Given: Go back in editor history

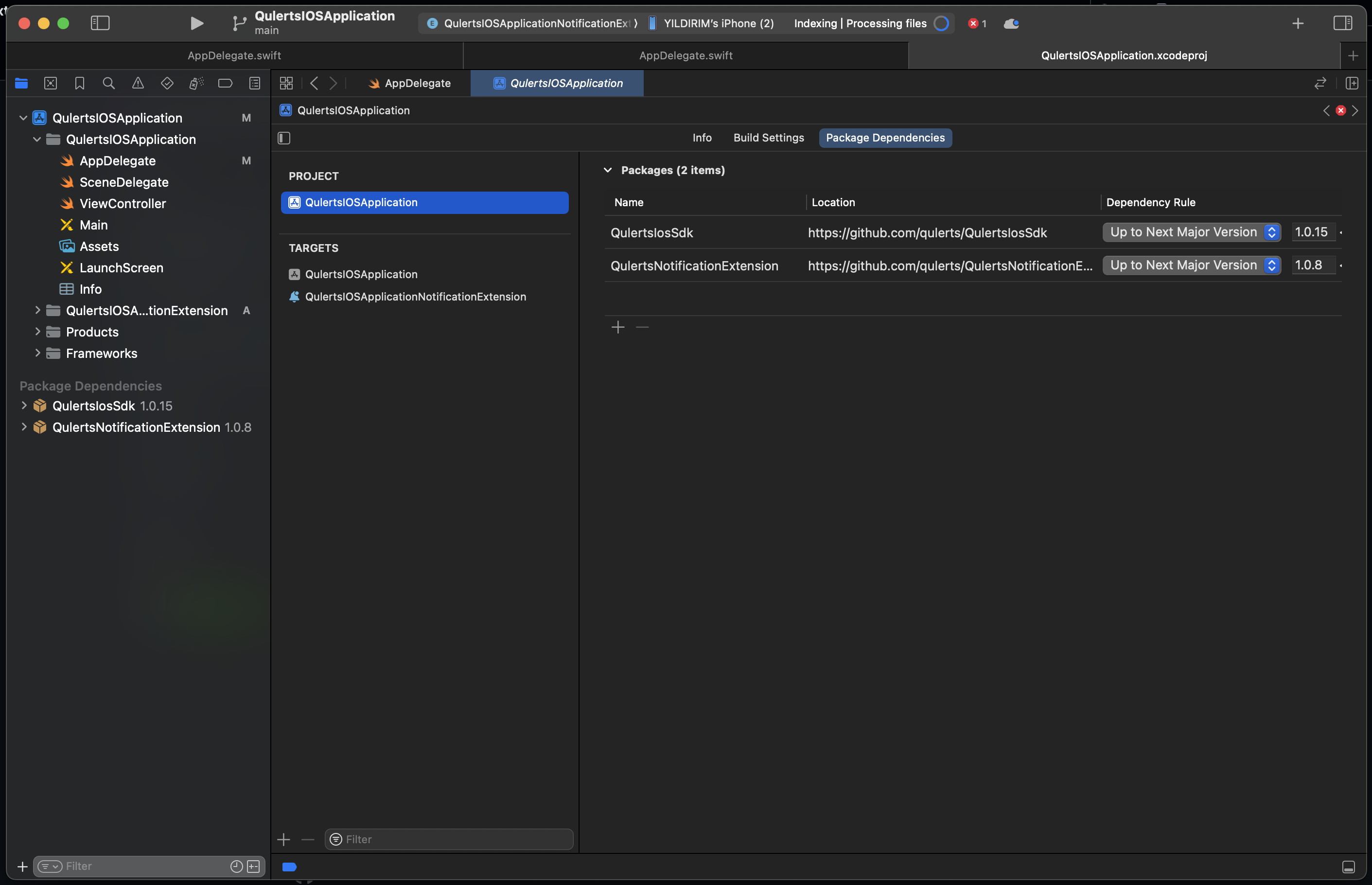Looking at the screenshot, I should click(x=314, y=83).
